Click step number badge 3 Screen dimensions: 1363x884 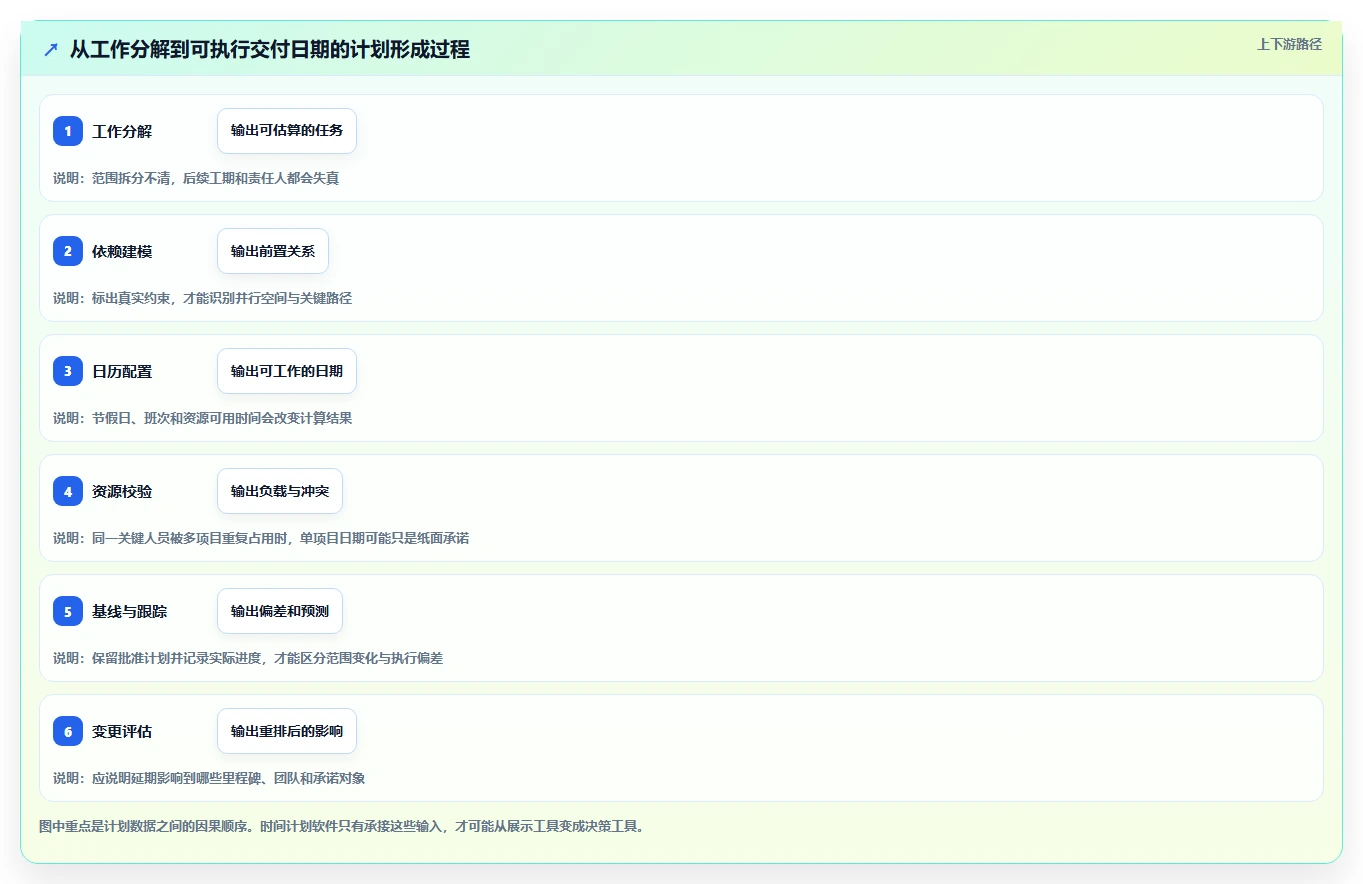(68, 371)
